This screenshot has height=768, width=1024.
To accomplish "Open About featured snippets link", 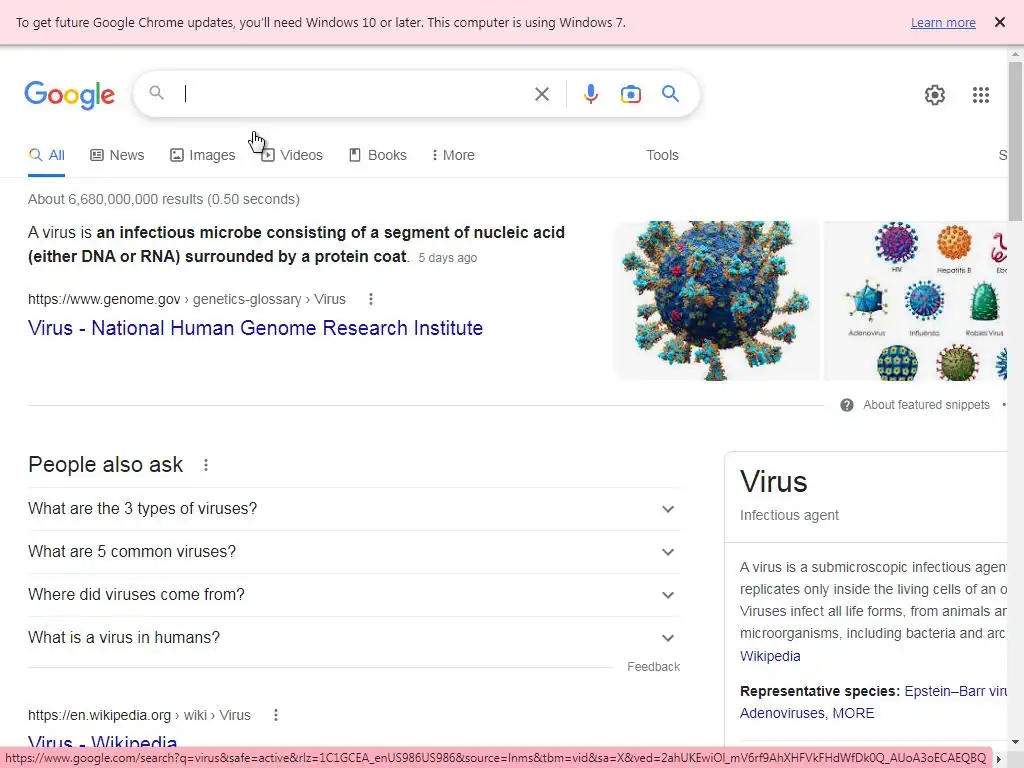I will (x=926, y=405).
